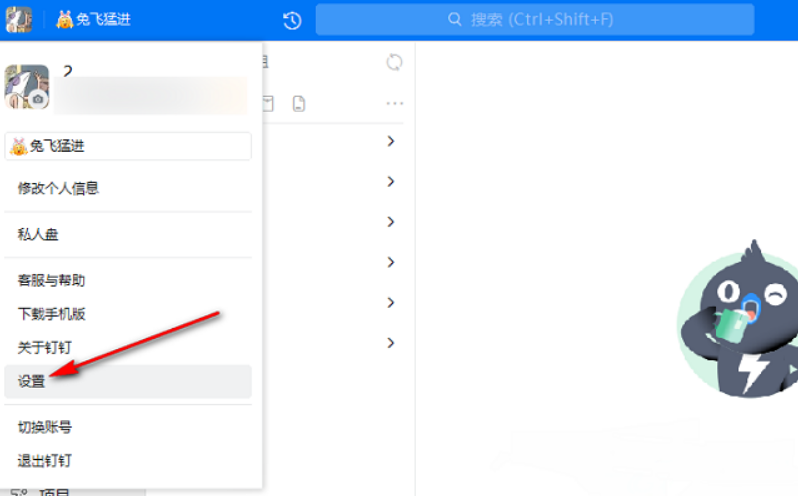This screenshot has height=496, width=798.
Task: Click the document file icon
Action: point(299,104)
